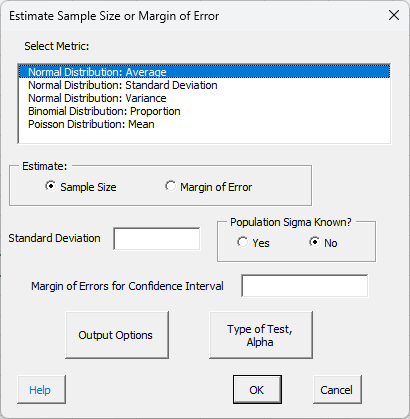Set Population Sigma Known to Yes
Screen dimensions: 410x419
pos(242,242)
